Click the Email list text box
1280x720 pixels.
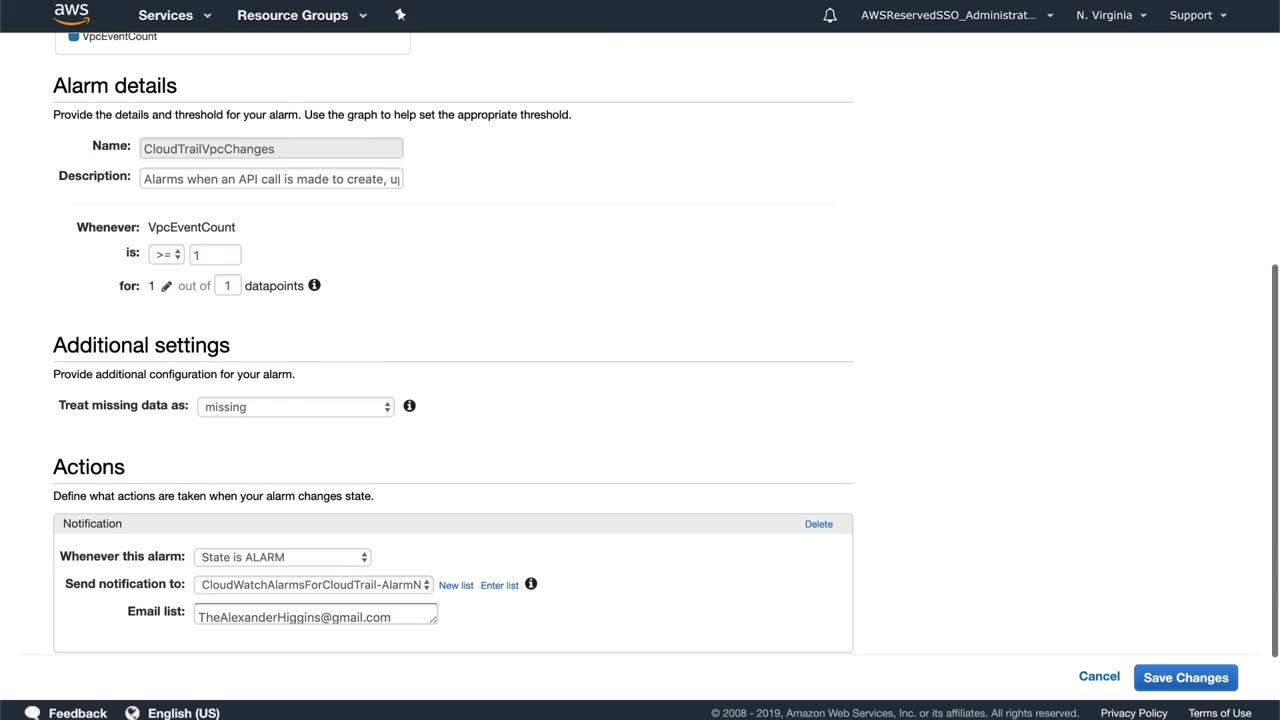[315, 615]
